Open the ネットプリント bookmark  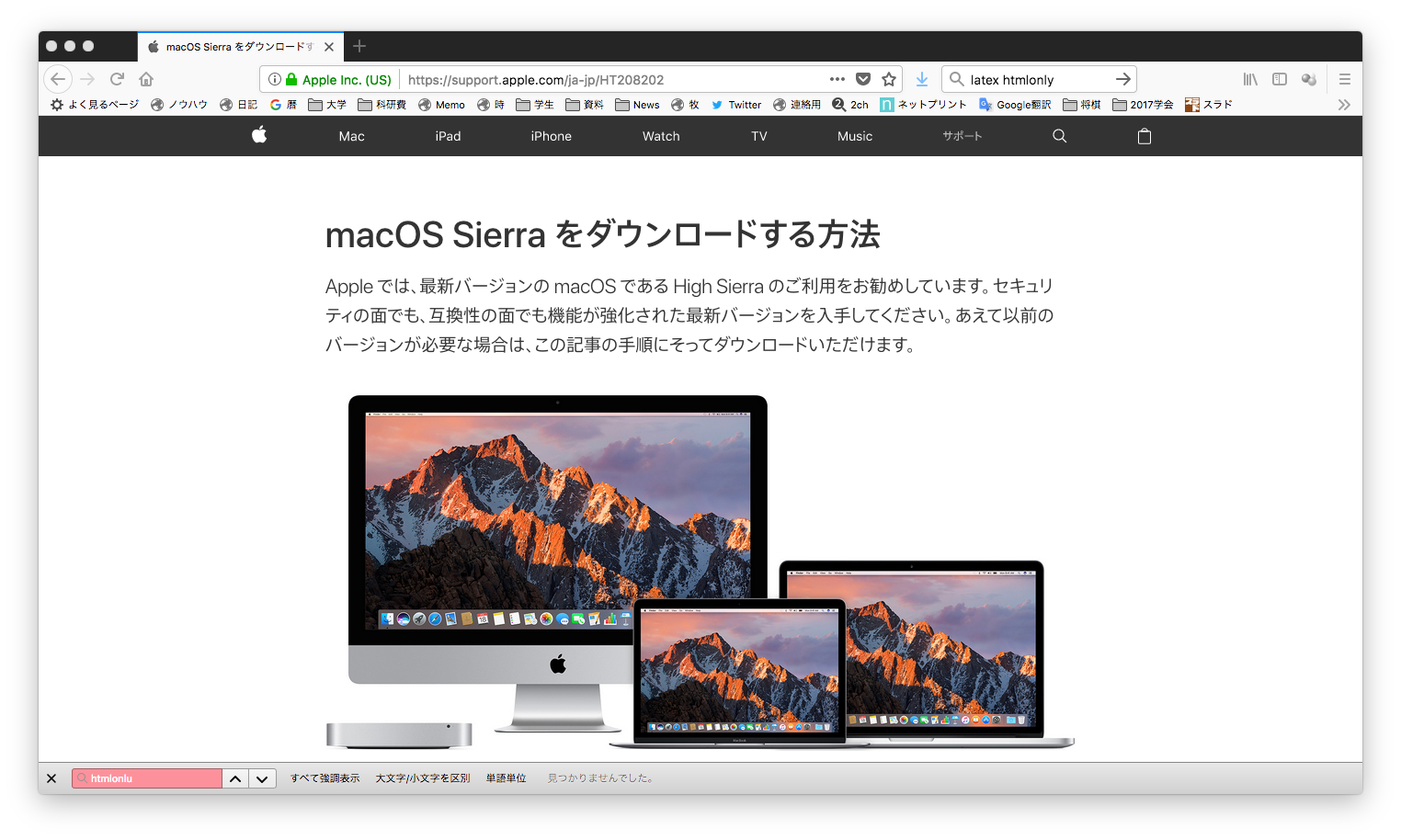click(x=923, y=105)
